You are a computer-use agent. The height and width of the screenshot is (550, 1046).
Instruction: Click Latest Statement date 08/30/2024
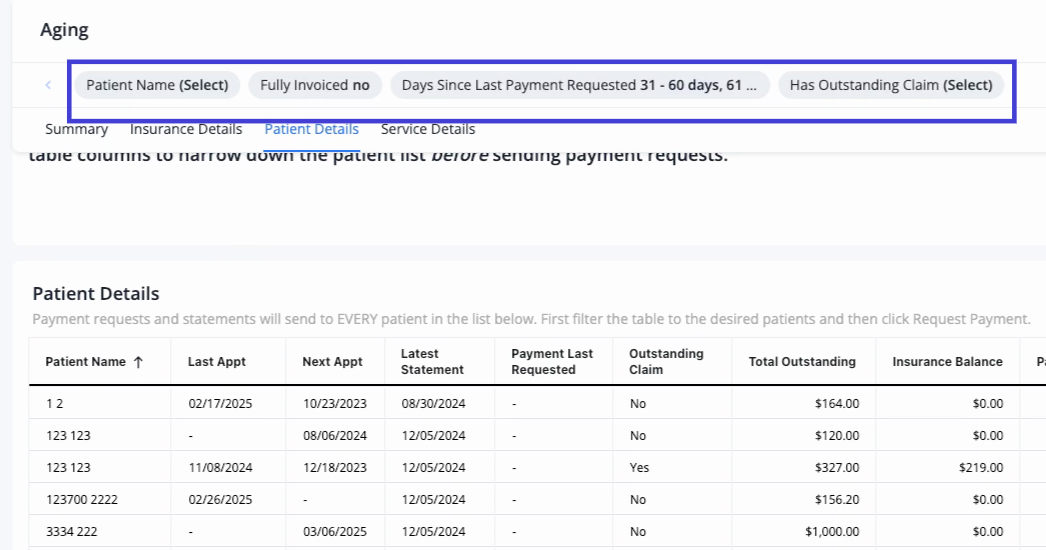click(434, 404)
